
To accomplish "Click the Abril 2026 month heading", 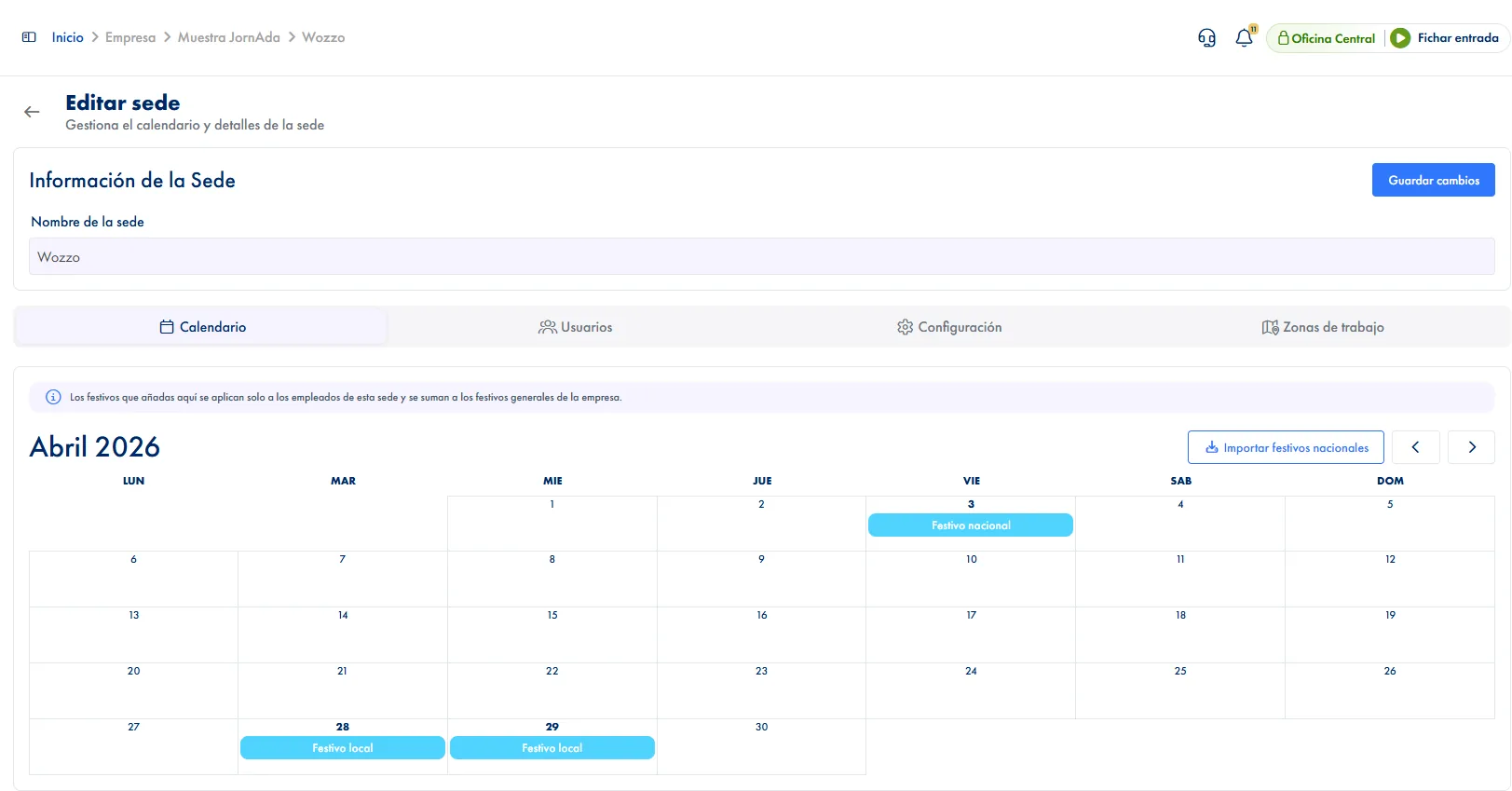I will click(x=95, y=447).
